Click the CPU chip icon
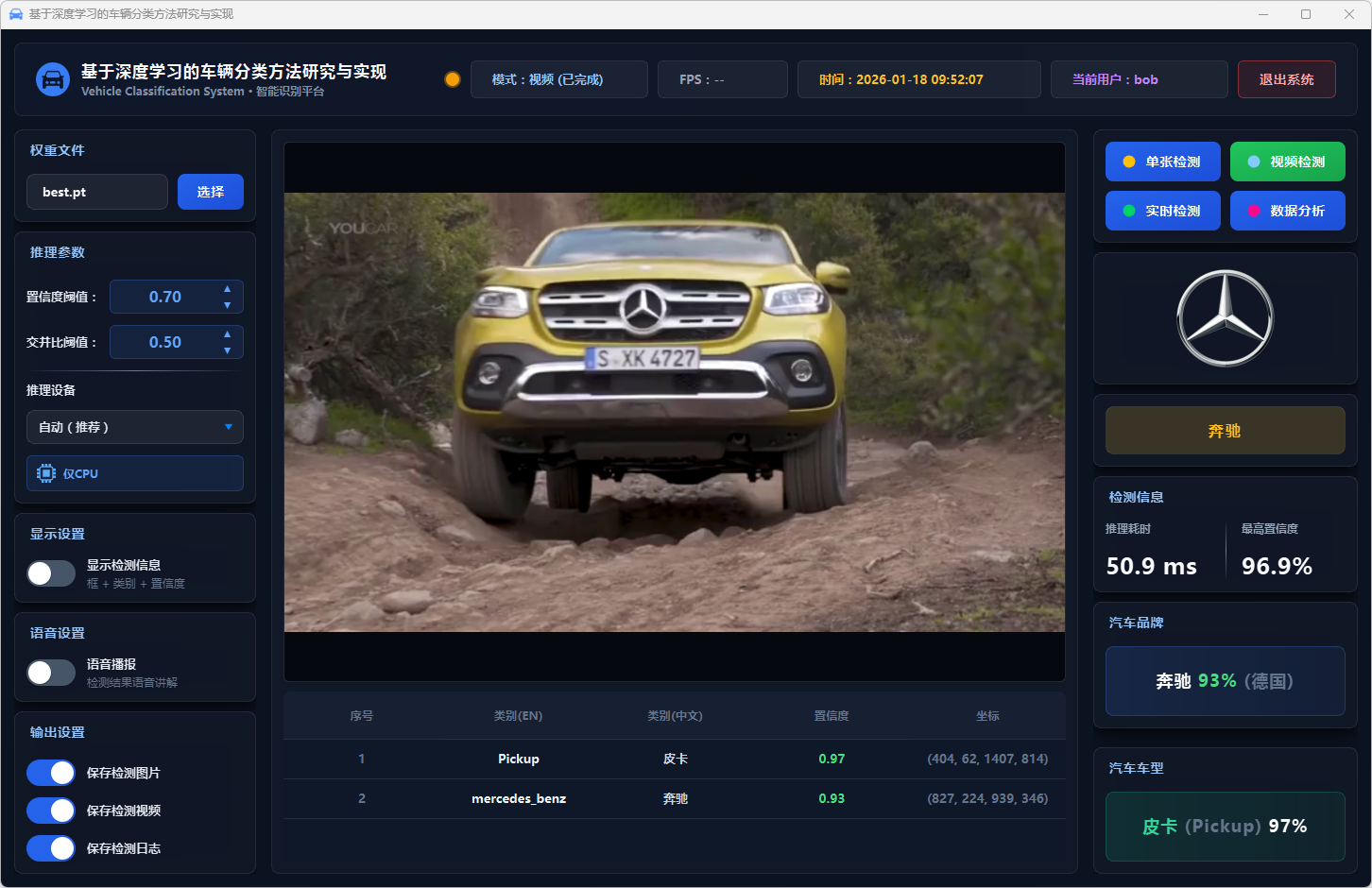 pyautogui.click(x=46, y=473)
